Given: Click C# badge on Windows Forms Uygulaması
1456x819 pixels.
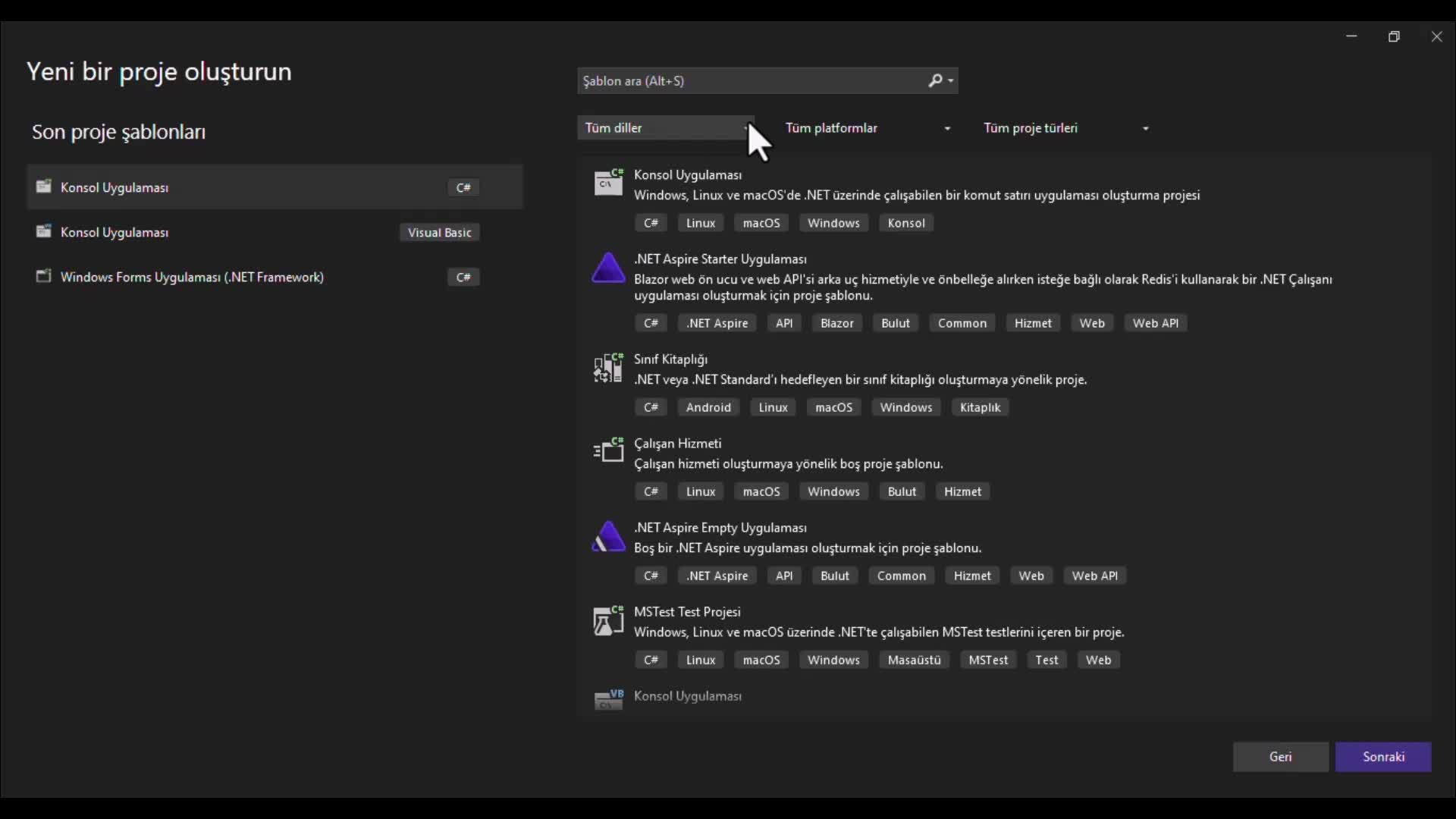Looking at the screenshot, I should tap(463, 277).
